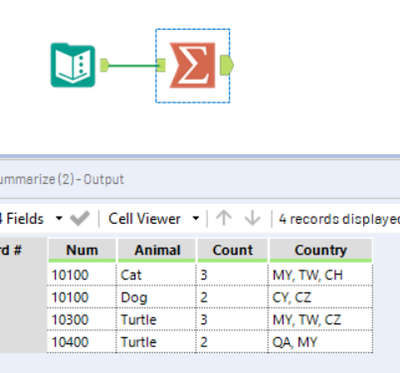Select the Count cell in Dog row

point(232,297)
